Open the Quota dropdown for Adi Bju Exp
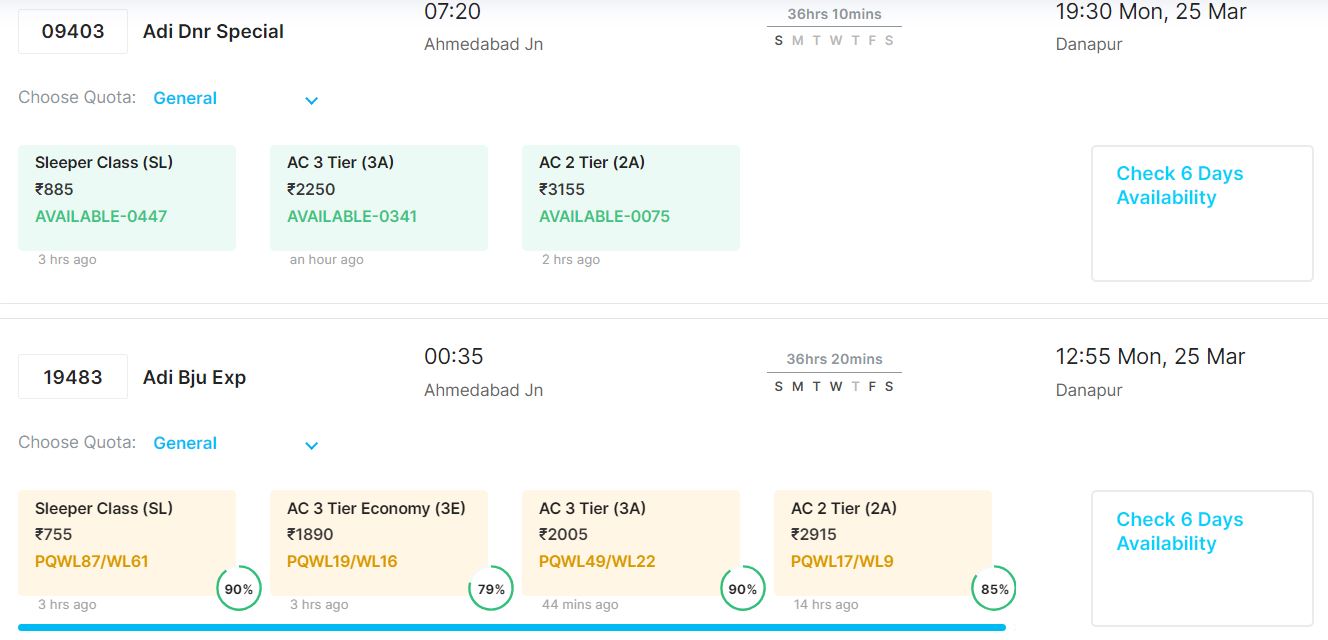Screen dimensions: 1328x640 [x=311, y=445]
